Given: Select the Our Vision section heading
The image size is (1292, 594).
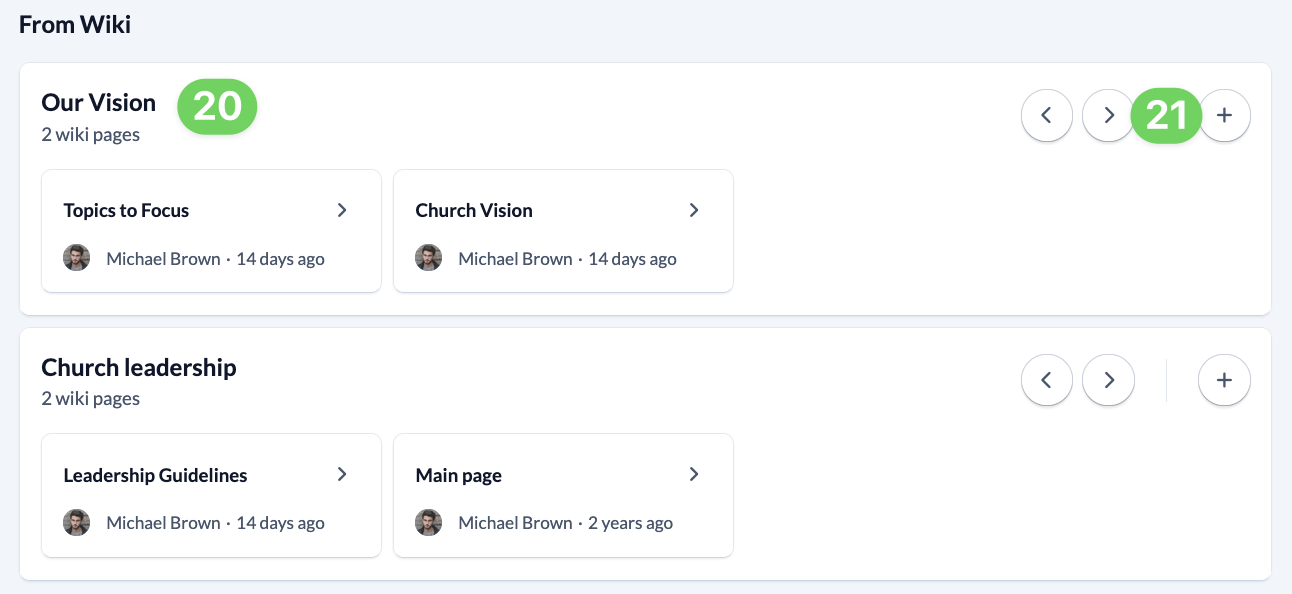Looking at the screenshot, I should point(99,103).
